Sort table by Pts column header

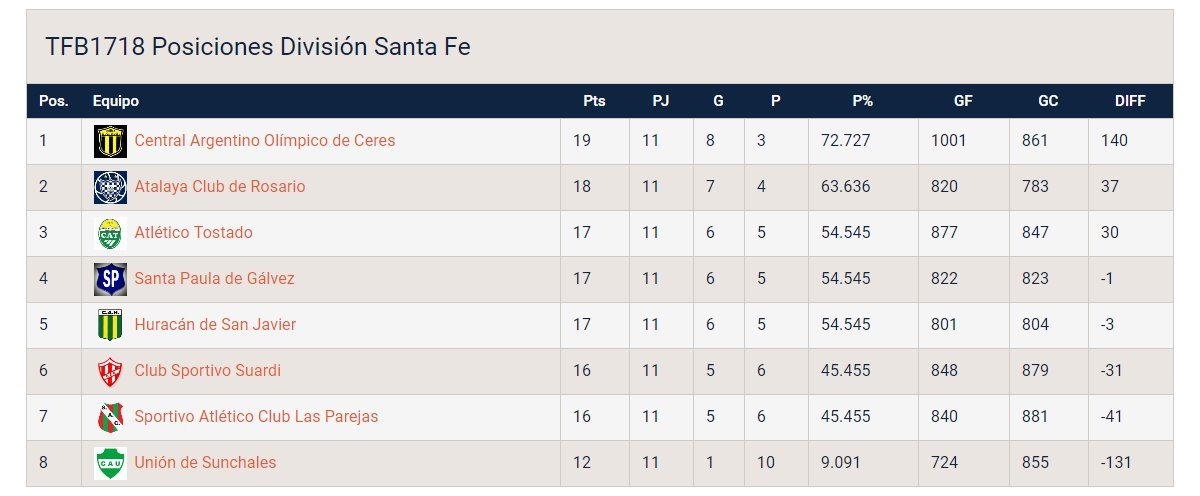(594, 101)
